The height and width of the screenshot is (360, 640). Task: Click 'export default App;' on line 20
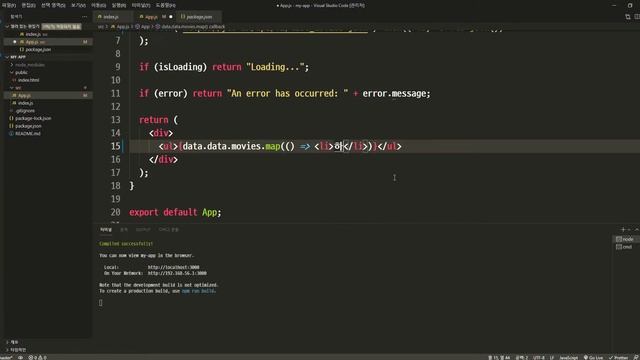click(175, 212)
